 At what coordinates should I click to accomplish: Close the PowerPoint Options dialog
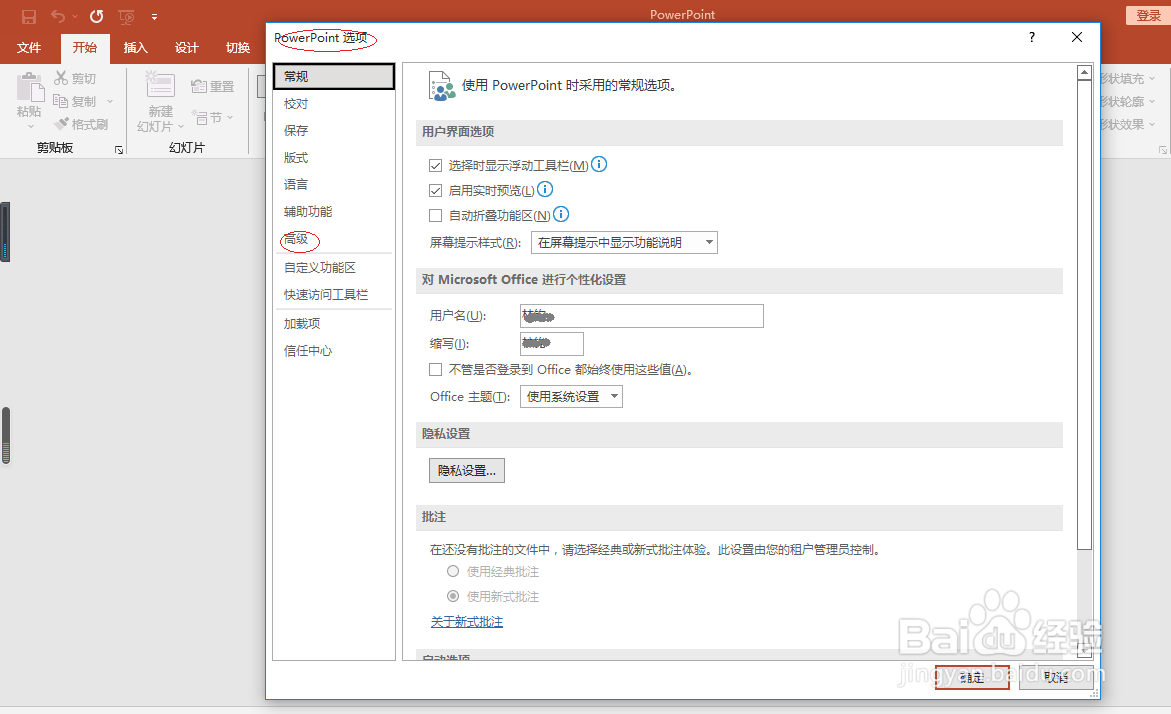point(1077,37)
